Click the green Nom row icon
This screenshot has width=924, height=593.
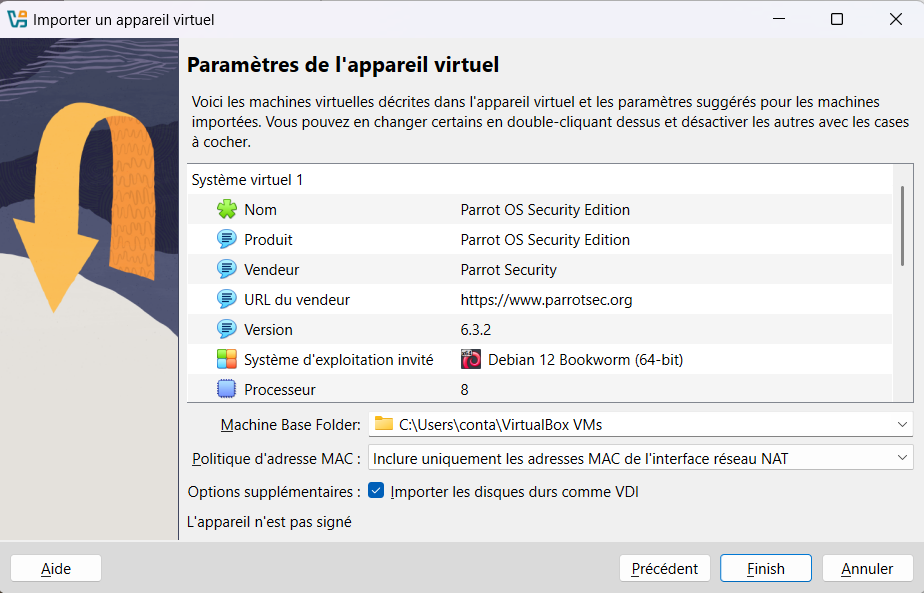click(x=227, y=209)
